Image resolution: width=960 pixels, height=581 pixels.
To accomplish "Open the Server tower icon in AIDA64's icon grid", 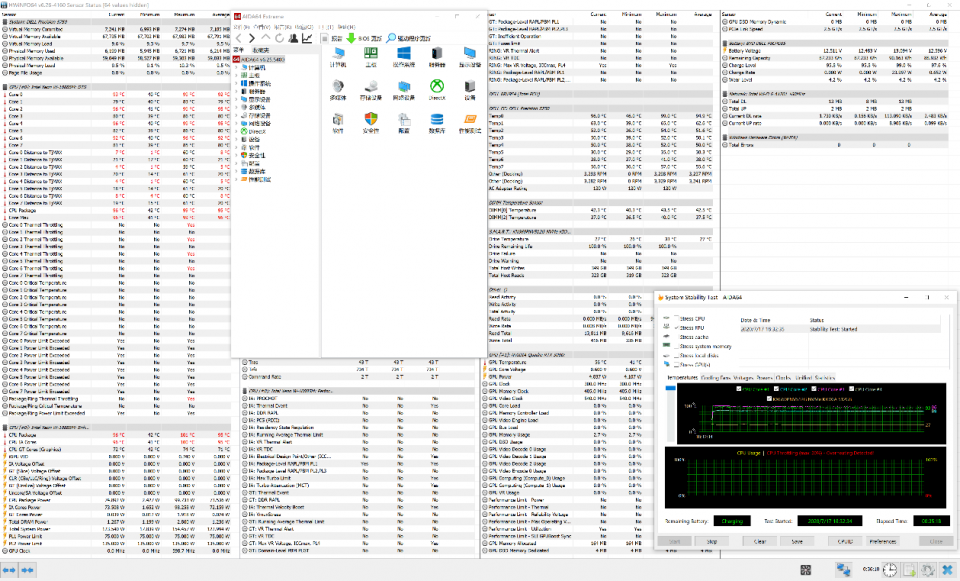I will [x=437, y=54].
